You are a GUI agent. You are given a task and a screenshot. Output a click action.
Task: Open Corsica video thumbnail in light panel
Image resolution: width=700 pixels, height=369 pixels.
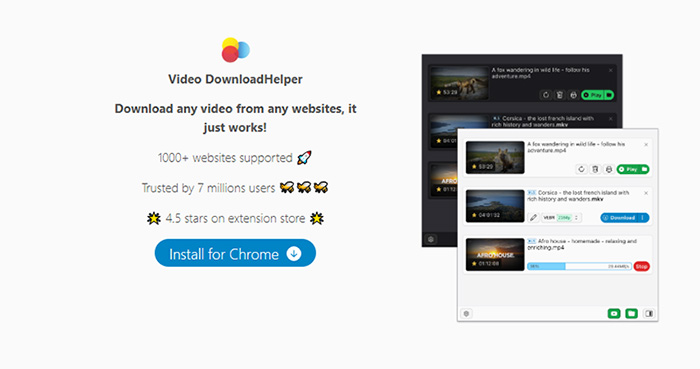(495, 206)
